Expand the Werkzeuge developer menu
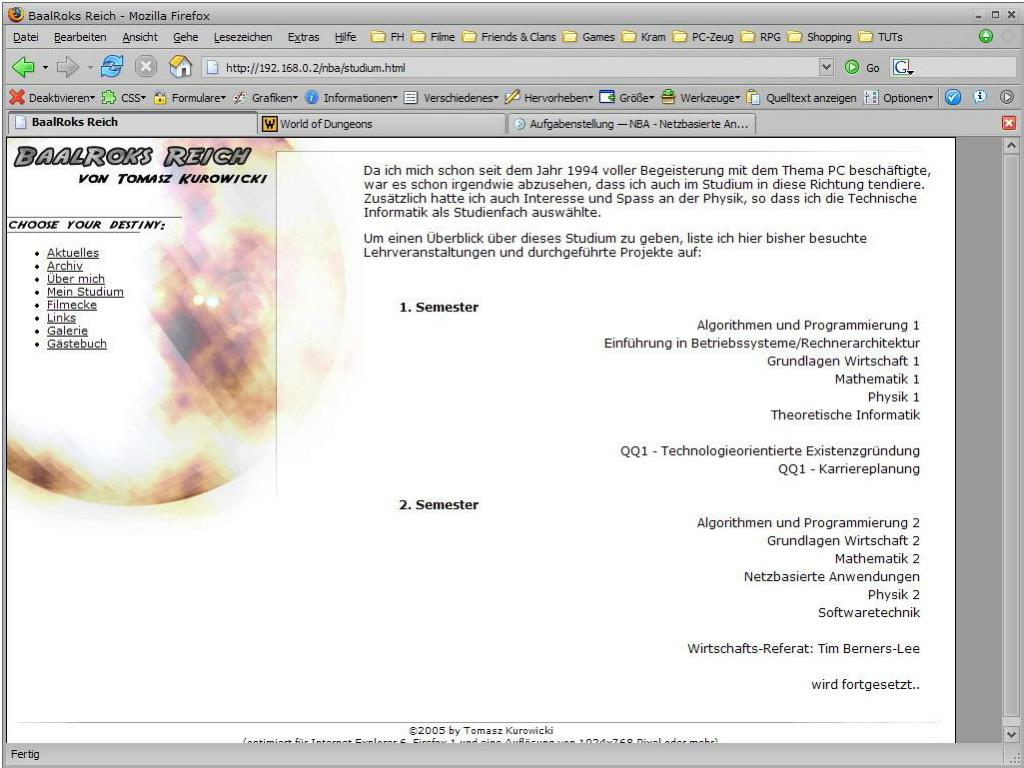 [700, 98]
